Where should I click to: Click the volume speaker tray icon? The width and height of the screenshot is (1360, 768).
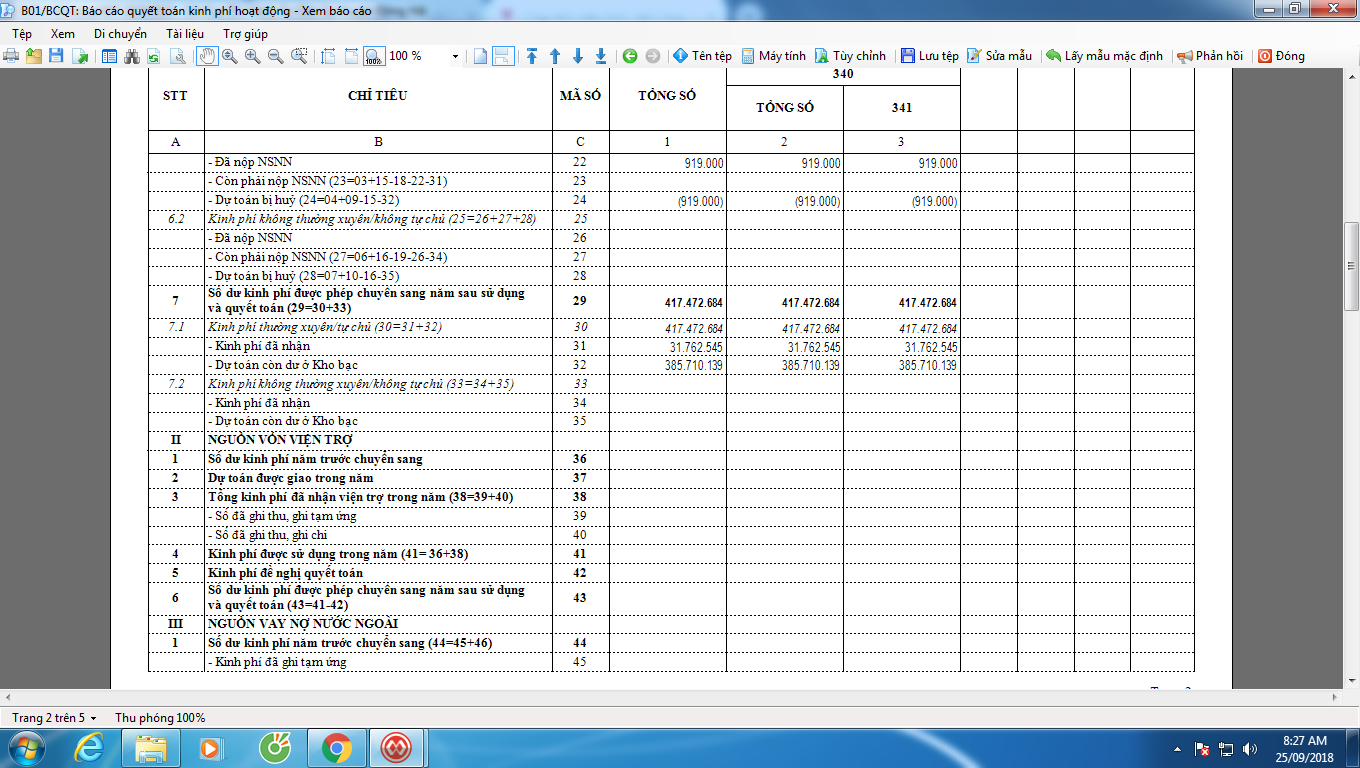(x=1250, y=748)
